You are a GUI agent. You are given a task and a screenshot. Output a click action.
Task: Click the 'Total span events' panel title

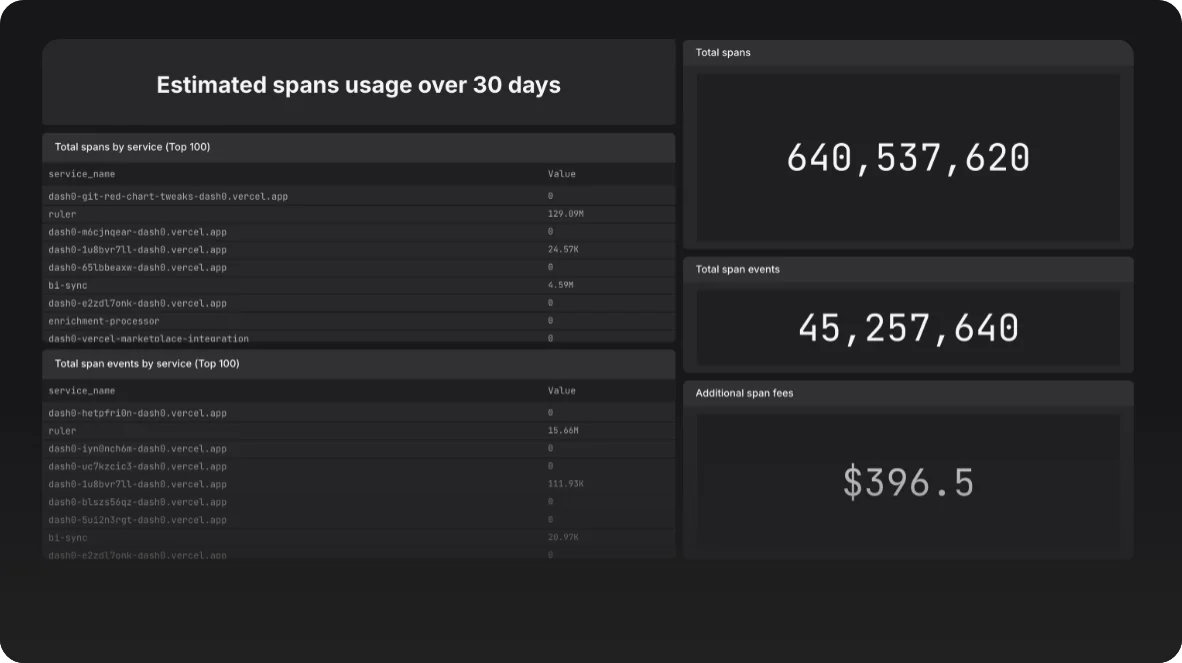(x=737, y=270)
